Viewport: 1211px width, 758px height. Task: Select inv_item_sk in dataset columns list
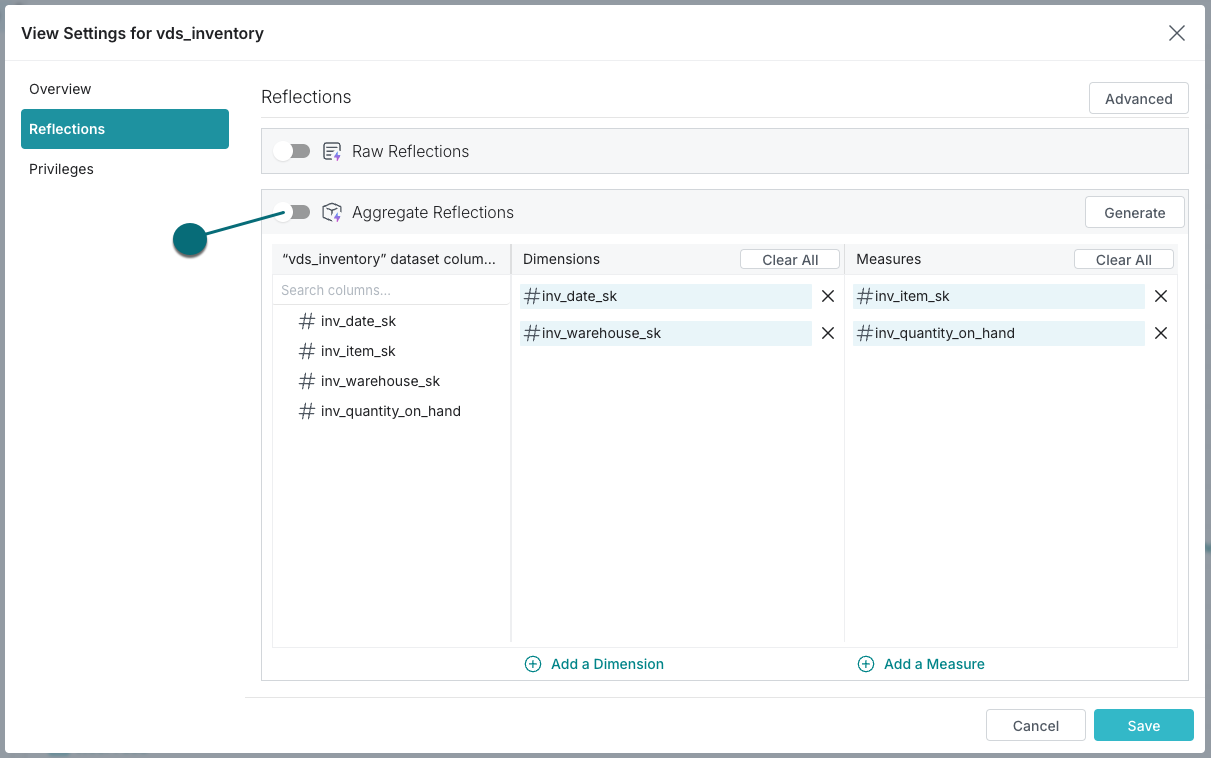pos(358,351)
